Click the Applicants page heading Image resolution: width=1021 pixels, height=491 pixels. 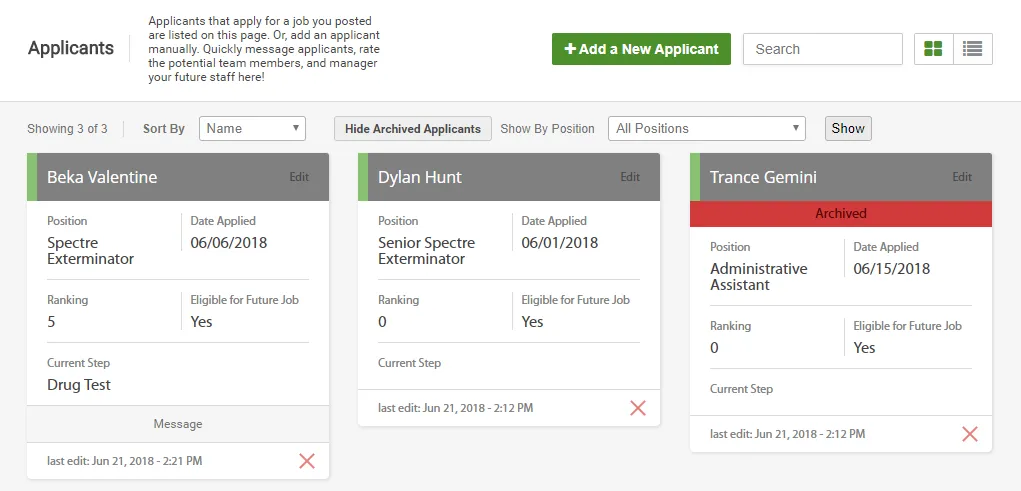71,48
